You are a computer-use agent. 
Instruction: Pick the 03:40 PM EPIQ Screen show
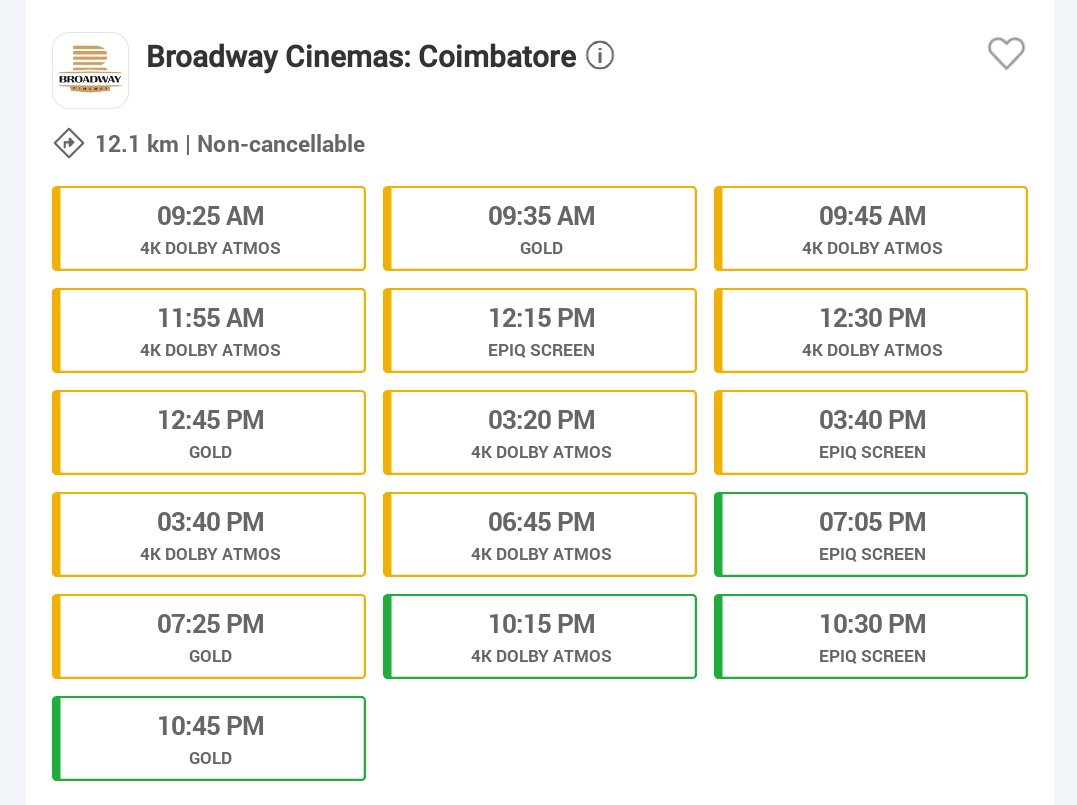click(871, 433)
